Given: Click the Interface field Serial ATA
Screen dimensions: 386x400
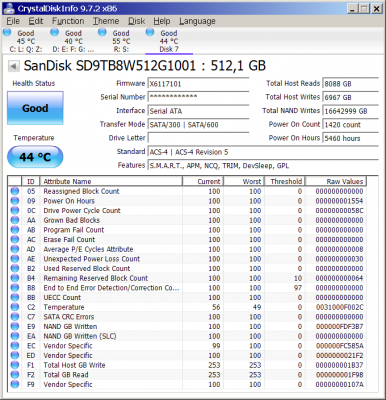Looking at the screenshot, I should tap(198, 111).
